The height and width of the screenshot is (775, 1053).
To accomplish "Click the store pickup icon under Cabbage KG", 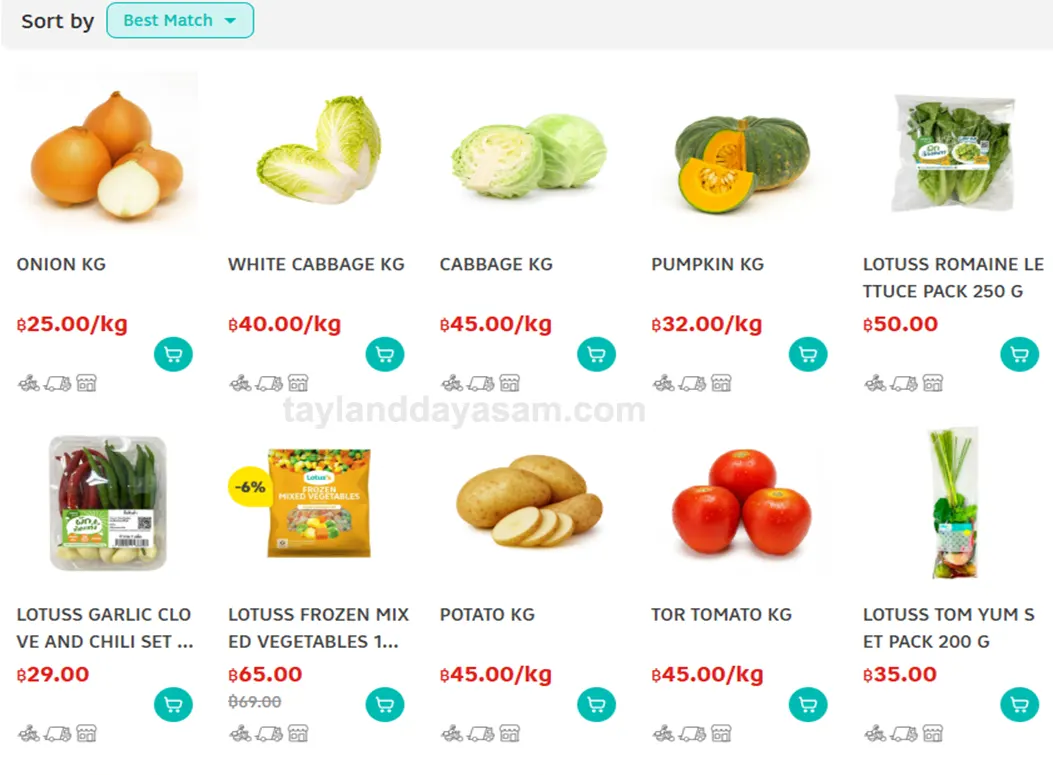I will tap(509, 383).
